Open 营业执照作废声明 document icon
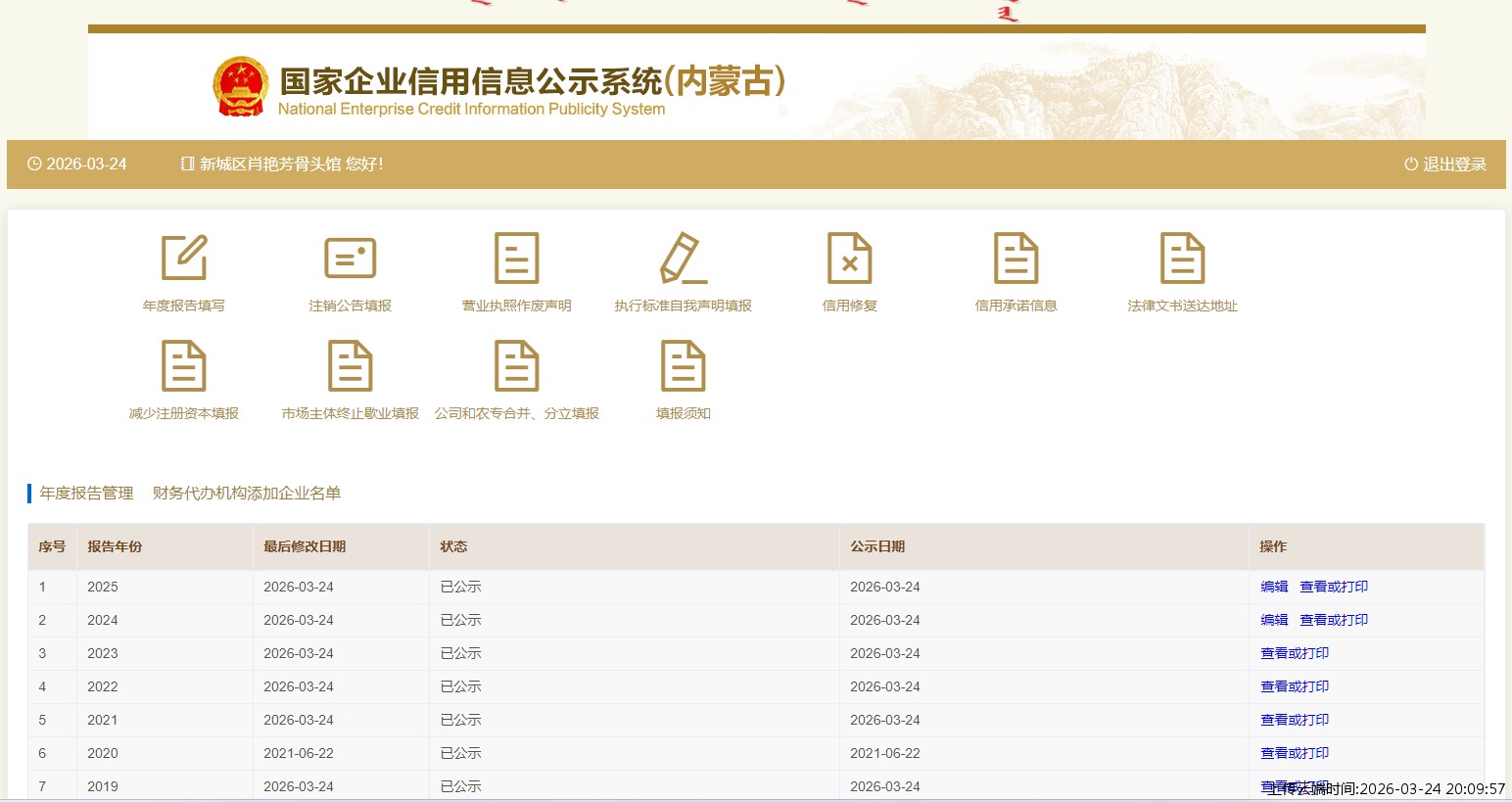Viewport: 1512px width, 802px height. click(x=516, y=259)
